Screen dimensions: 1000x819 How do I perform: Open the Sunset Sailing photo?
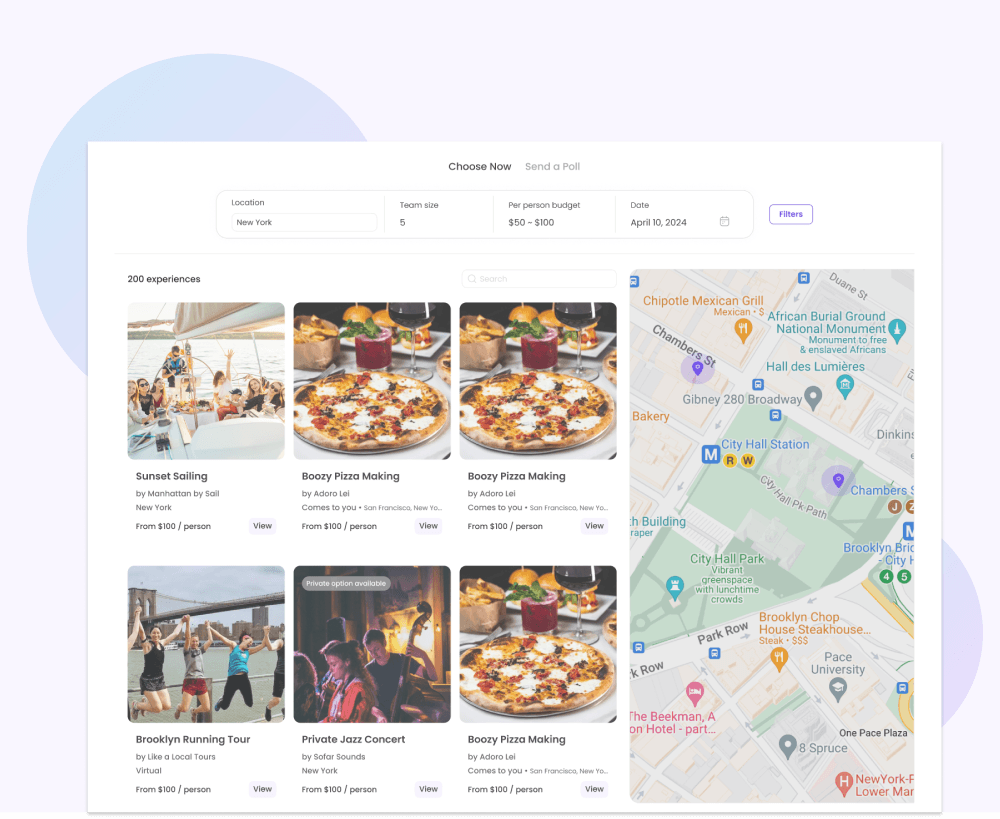206,381
